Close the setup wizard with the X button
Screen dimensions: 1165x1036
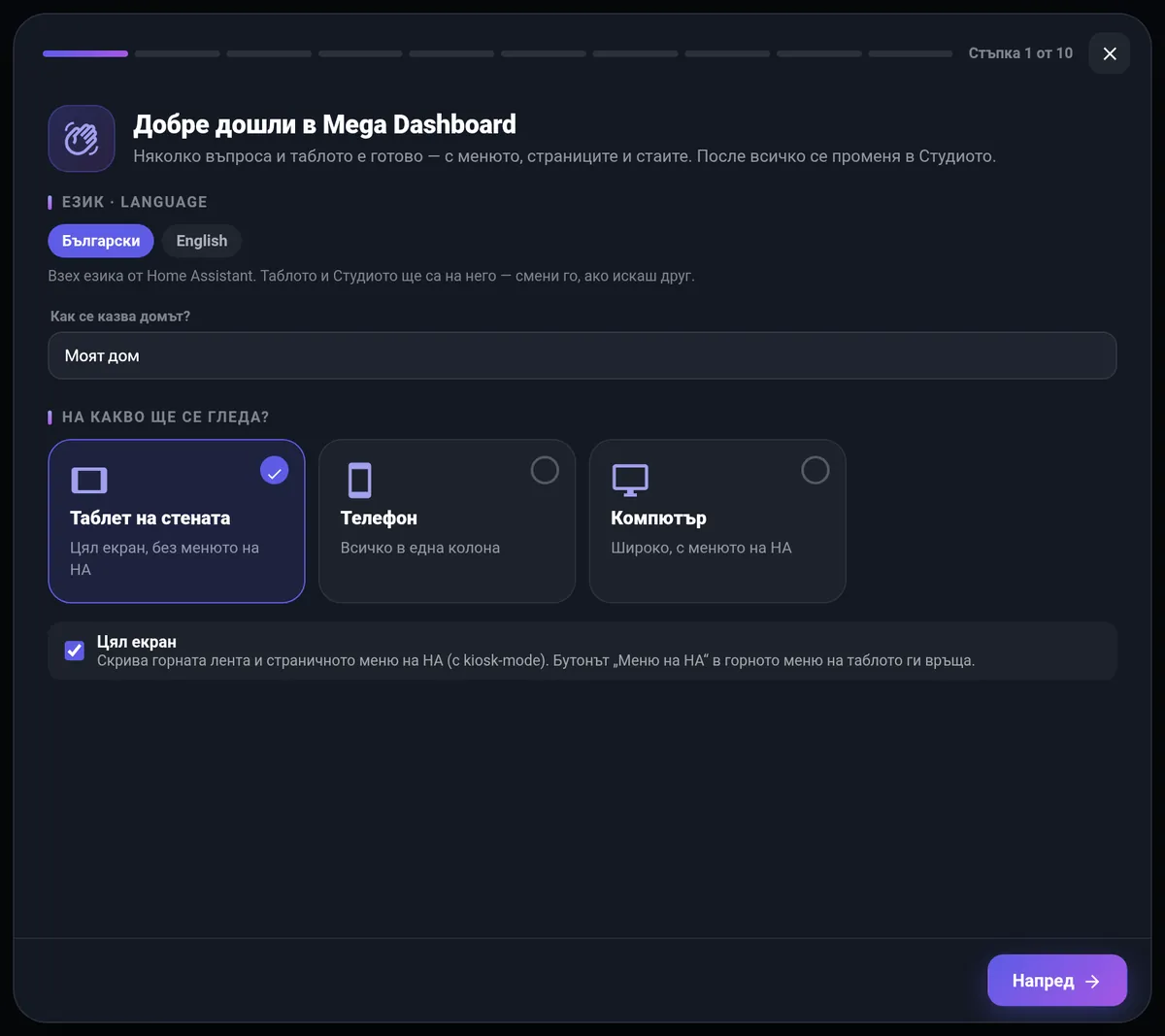(x=1110, y=53)
